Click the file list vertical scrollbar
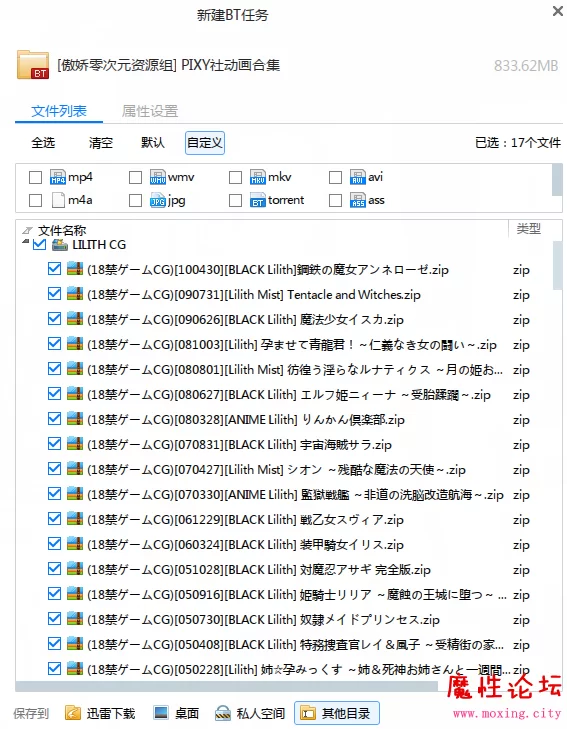567x729 pixels. [557, 265]
